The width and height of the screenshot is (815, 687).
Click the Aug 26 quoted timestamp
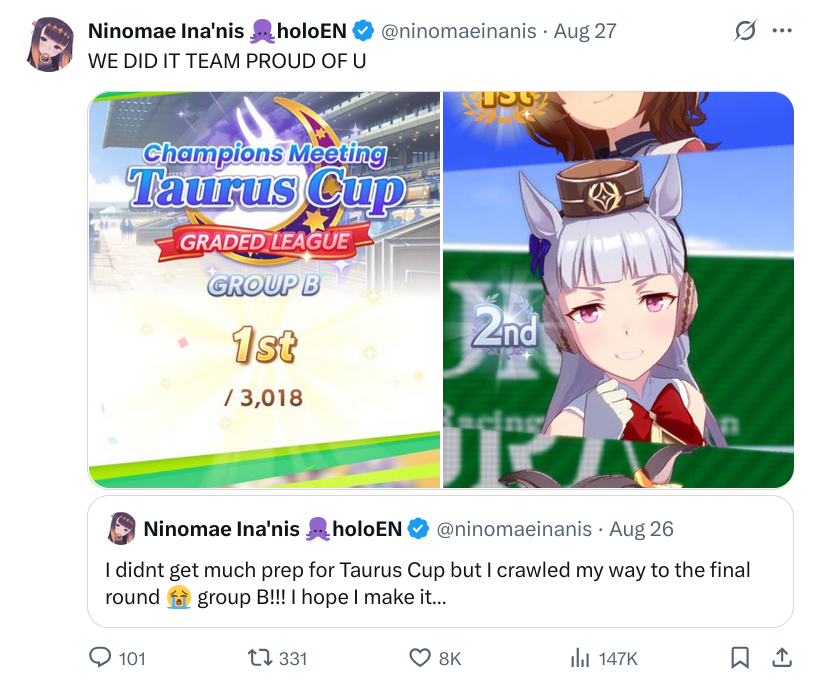click(x=641, y=529)
